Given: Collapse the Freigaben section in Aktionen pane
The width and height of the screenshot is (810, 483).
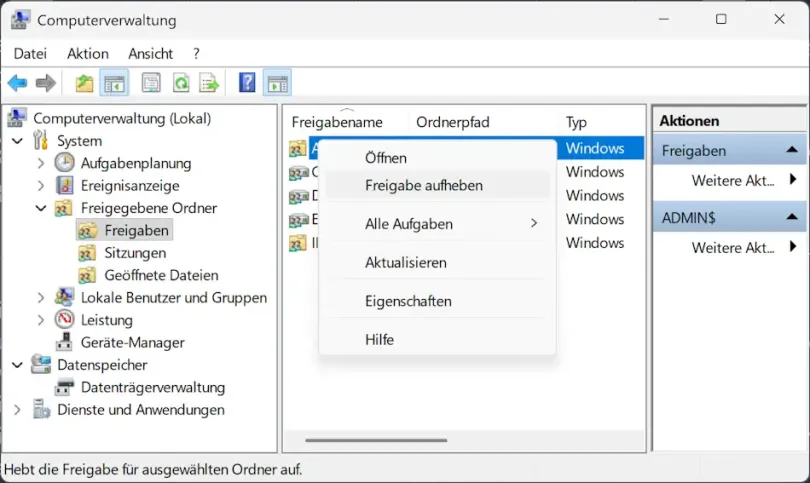Looking at the screenshot, I should point(792,150).
